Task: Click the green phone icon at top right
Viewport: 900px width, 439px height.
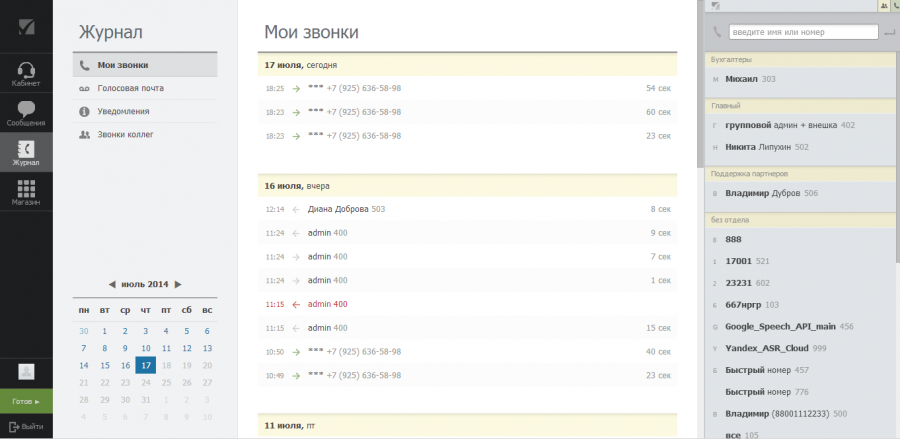Action: pos(896,6)
